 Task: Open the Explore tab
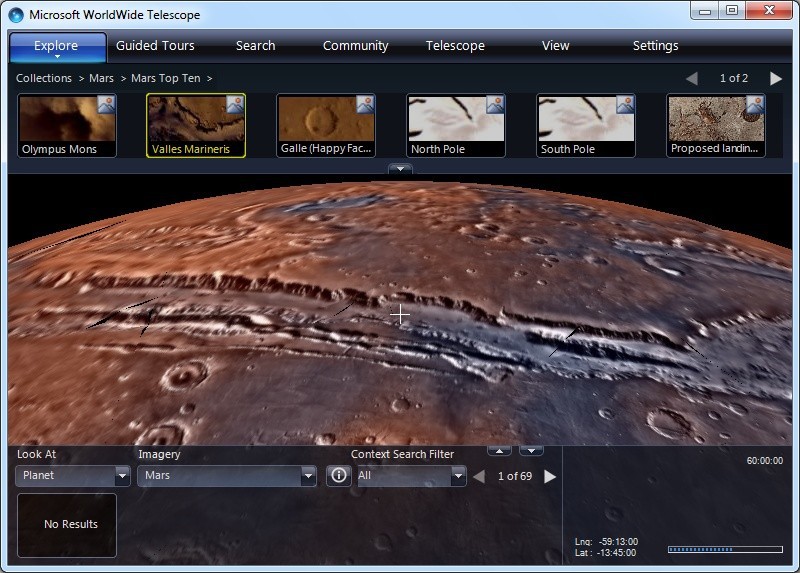(56, 45)
